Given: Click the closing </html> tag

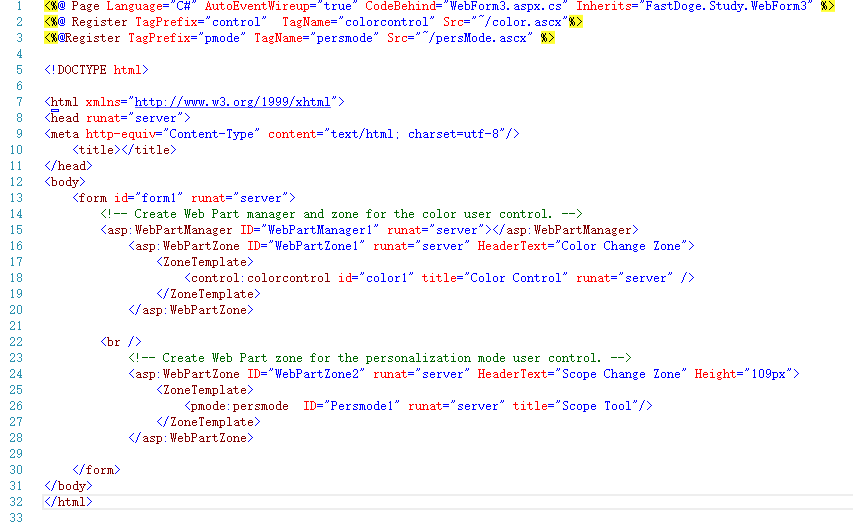Looking at the screenshot, I should [x=69, y=502].
